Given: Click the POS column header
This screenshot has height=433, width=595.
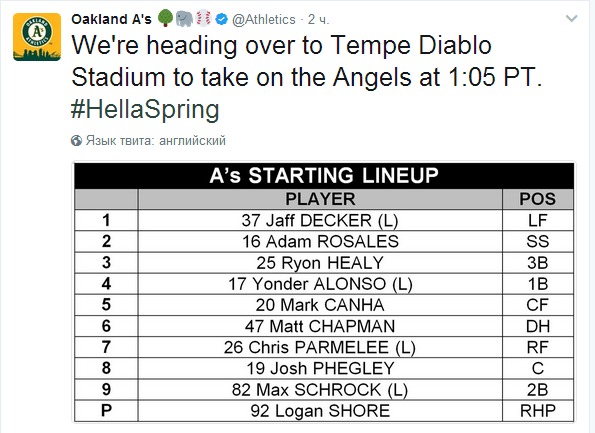Looking at the screenshot, I should (x=538, y=199).
